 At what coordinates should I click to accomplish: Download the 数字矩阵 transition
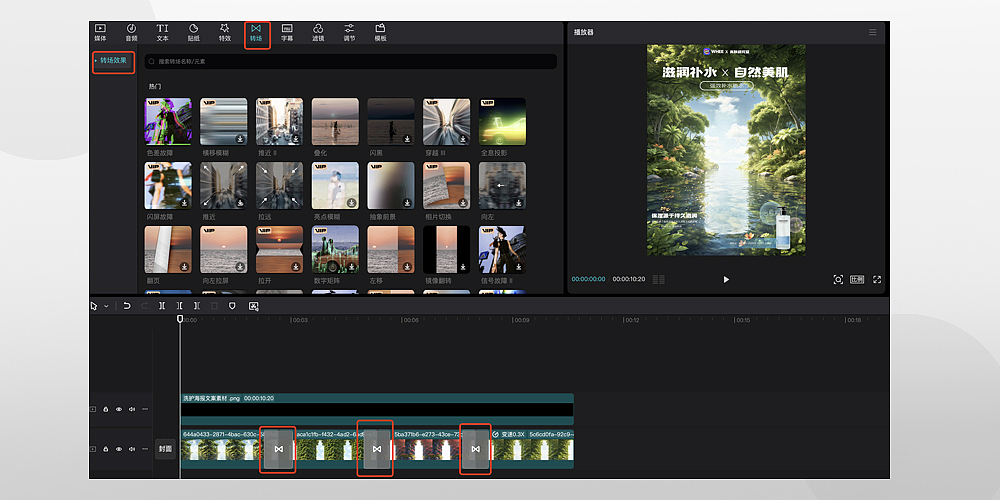point(351,266)
